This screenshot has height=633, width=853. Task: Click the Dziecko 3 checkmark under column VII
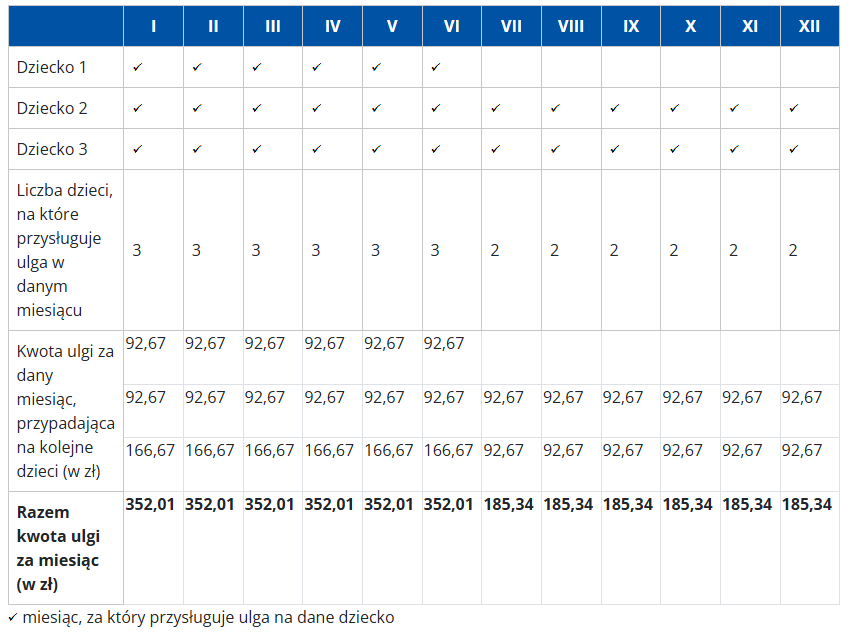495,149
